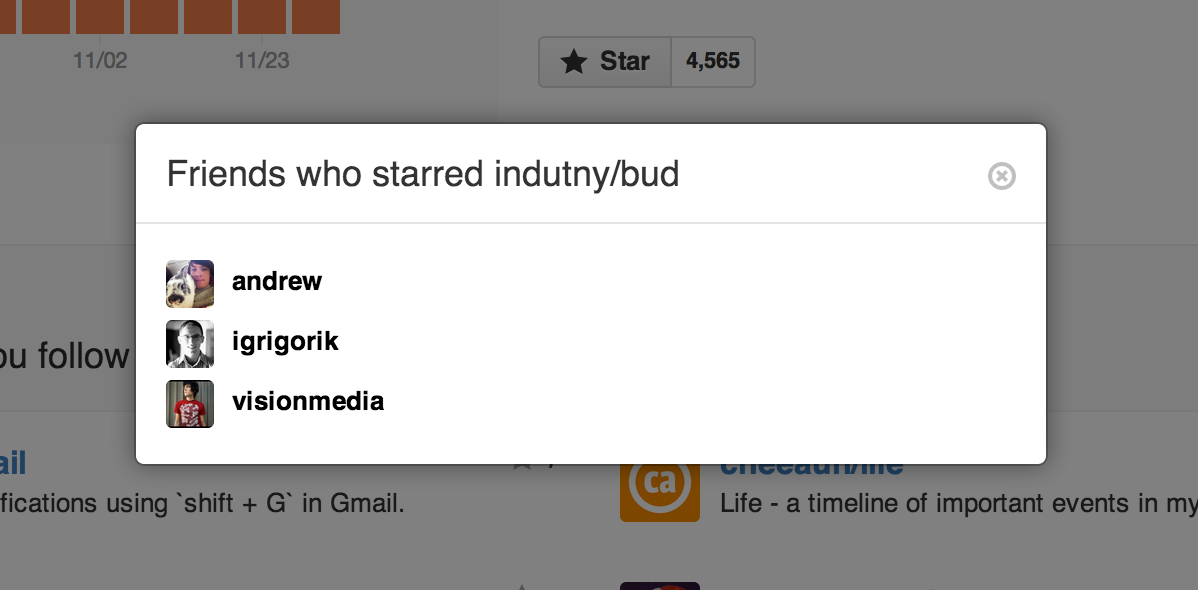Click the 11/02 date label

100,61
